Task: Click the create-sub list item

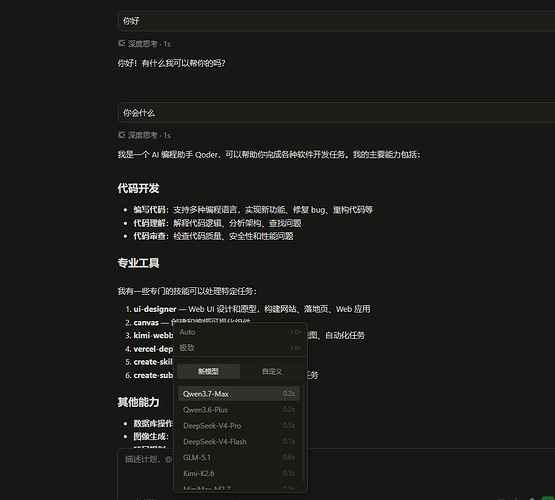Action: pos(149,375)
